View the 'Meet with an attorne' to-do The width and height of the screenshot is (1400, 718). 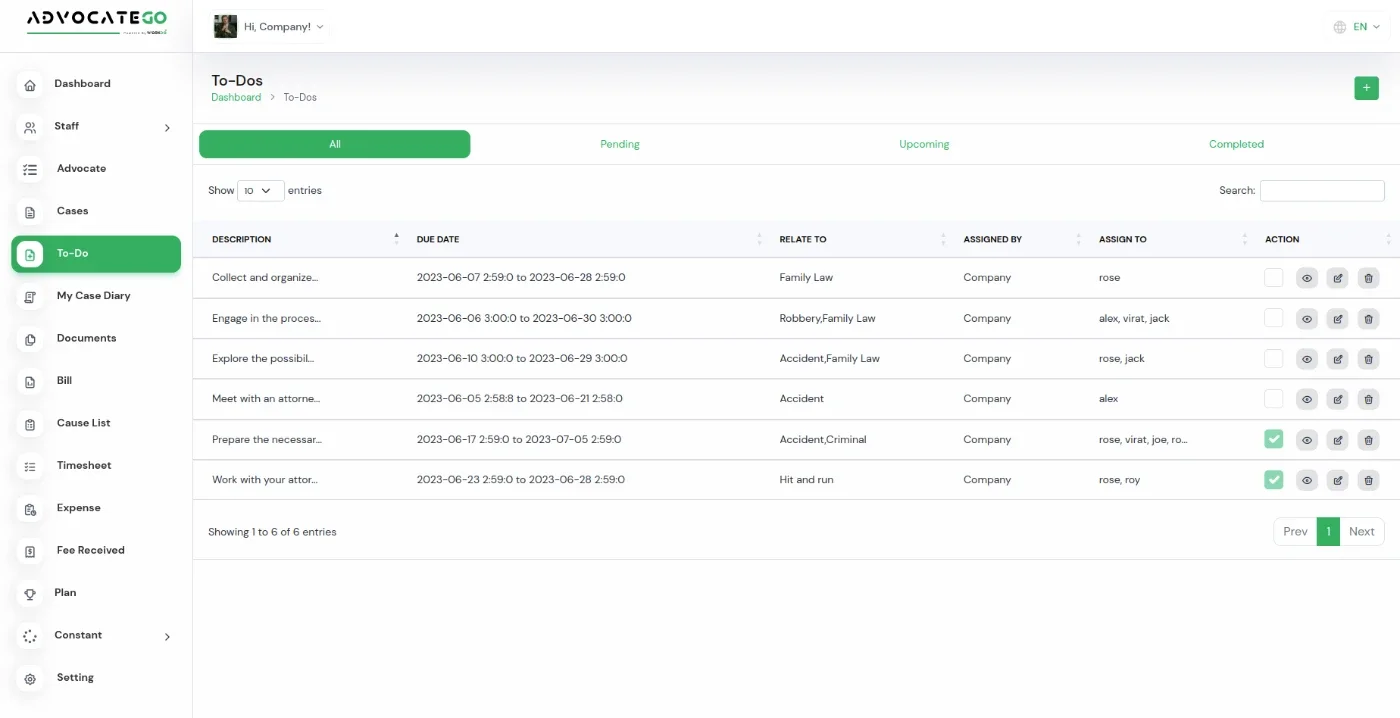coord(1306,399)
